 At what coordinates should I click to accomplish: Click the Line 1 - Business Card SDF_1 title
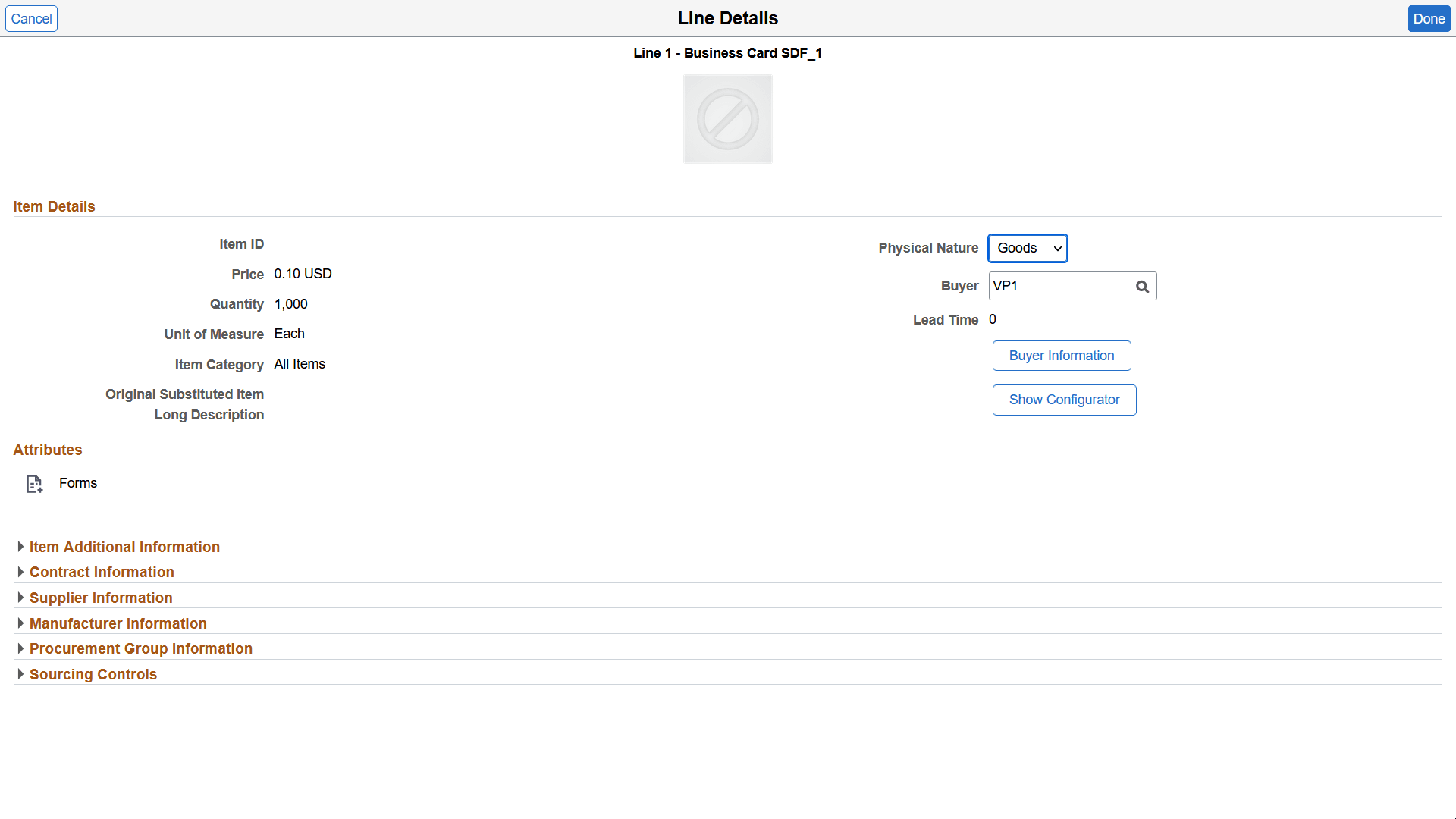[727, 53]
